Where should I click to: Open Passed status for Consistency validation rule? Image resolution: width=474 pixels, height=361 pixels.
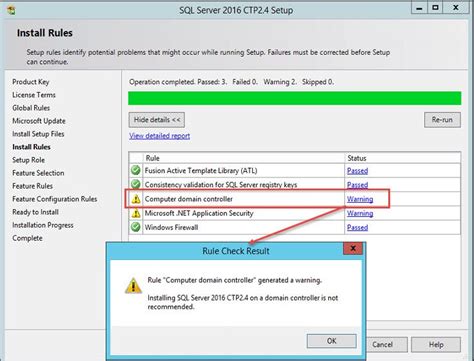(x=357, y=185)
